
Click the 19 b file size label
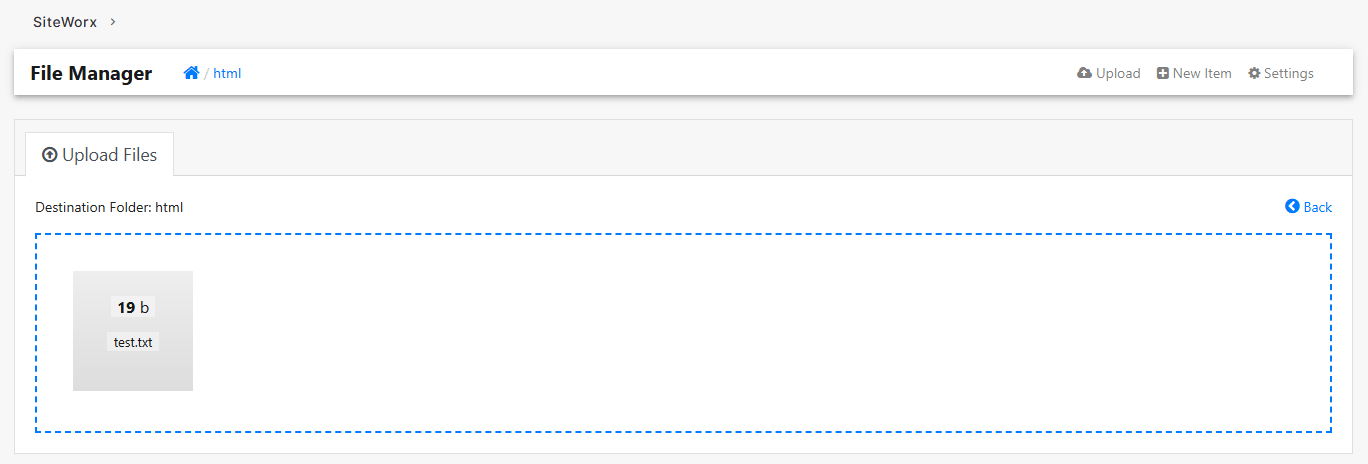tap(133, 307)
